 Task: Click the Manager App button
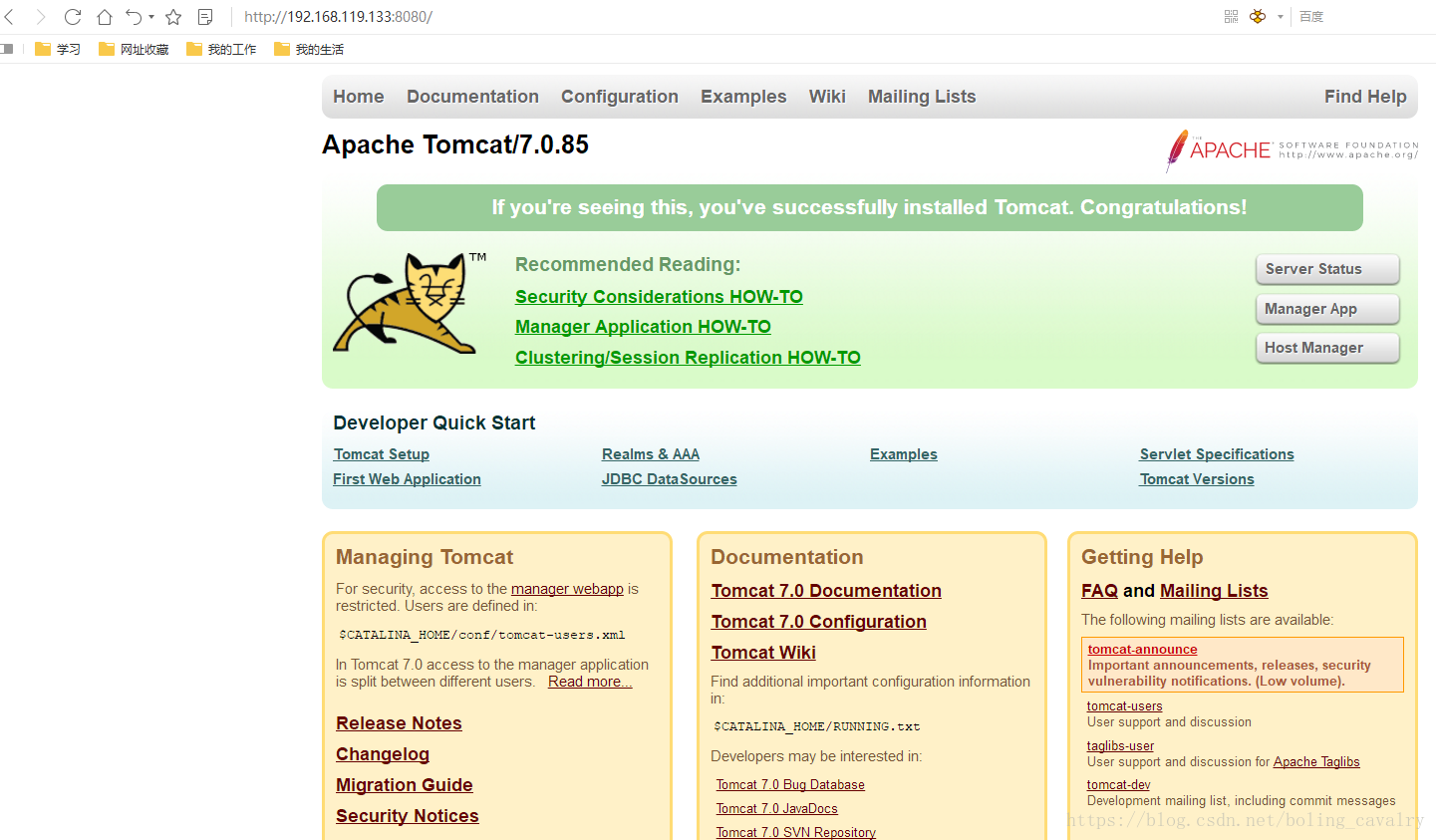pyautogui.click(x=1327, y=309)
